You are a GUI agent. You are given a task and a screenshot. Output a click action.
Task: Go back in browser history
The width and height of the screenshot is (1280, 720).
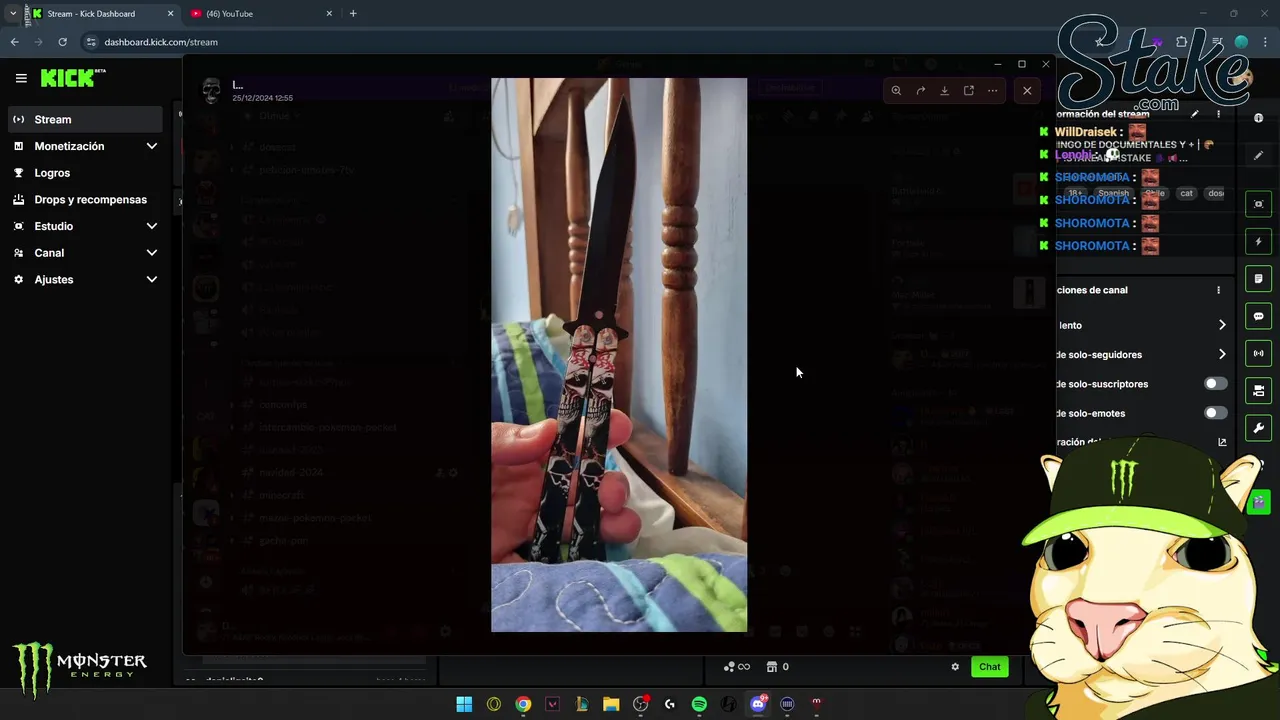pyautogui.click(x=14, y=42)
